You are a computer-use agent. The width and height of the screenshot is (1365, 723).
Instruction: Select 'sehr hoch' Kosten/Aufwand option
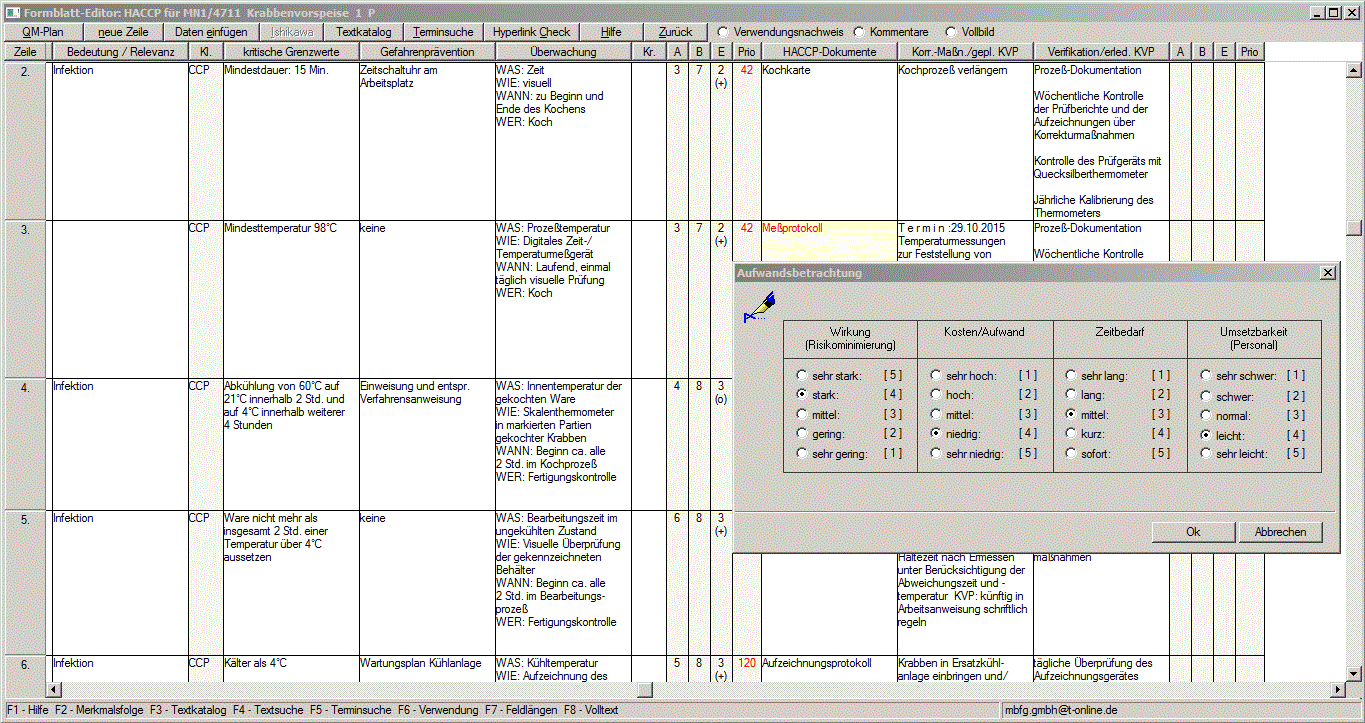point(937,376)
